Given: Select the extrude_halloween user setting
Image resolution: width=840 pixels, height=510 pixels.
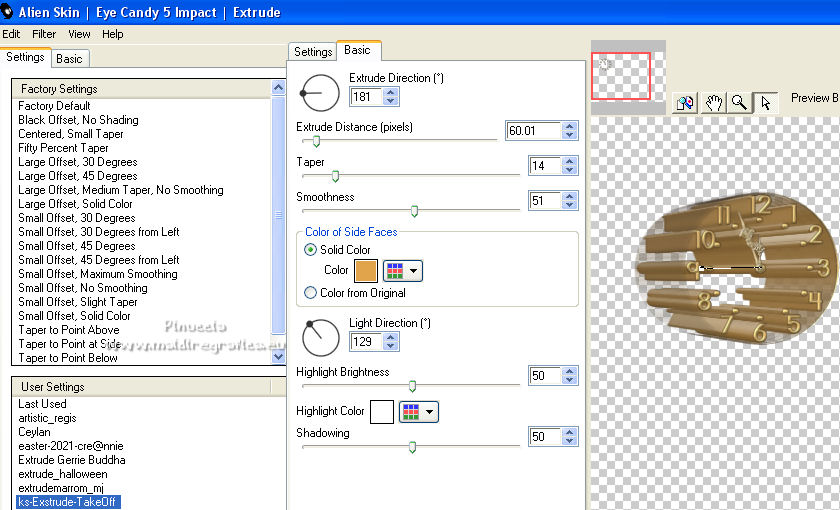Looking at the screenshot, I should [63, 474].
